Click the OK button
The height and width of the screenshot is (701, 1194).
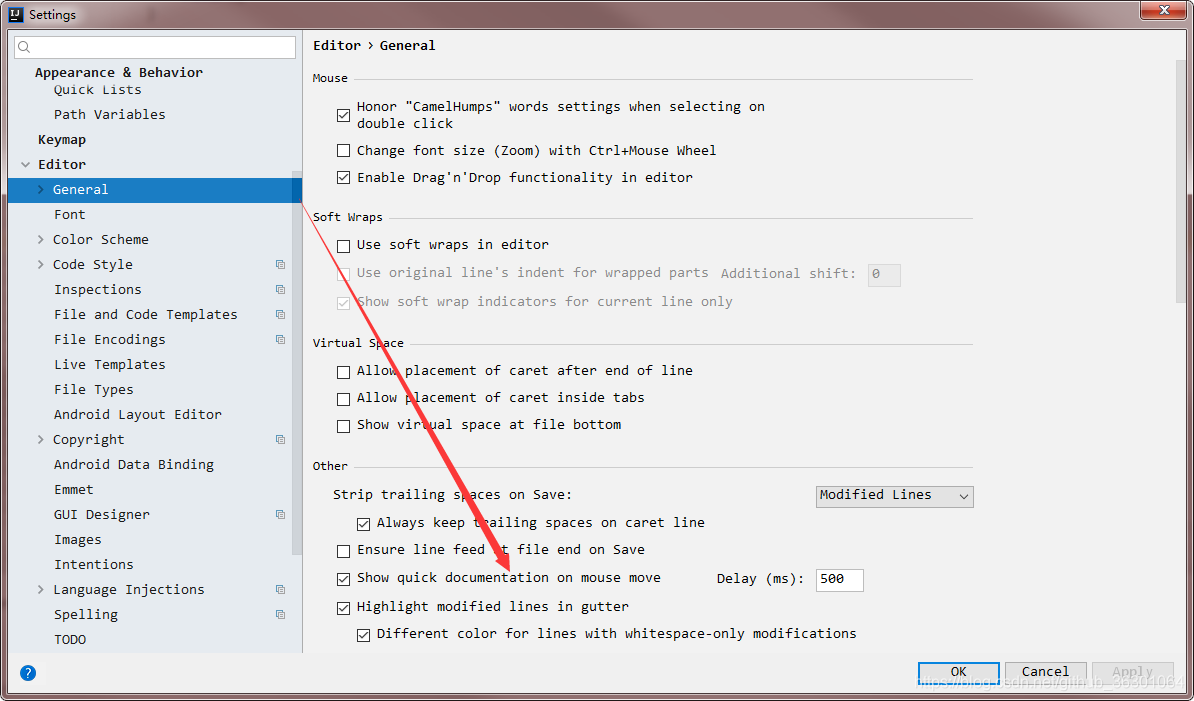pos(958,671)
